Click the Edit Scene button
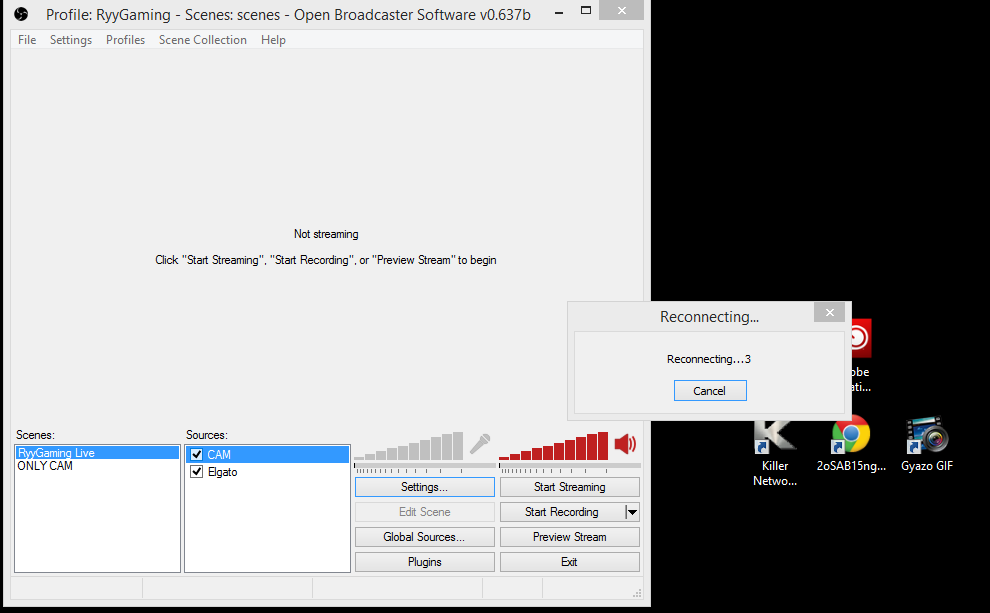Image resolution: width=990 pixels, height=613 pixels. [x=424, y=512]
